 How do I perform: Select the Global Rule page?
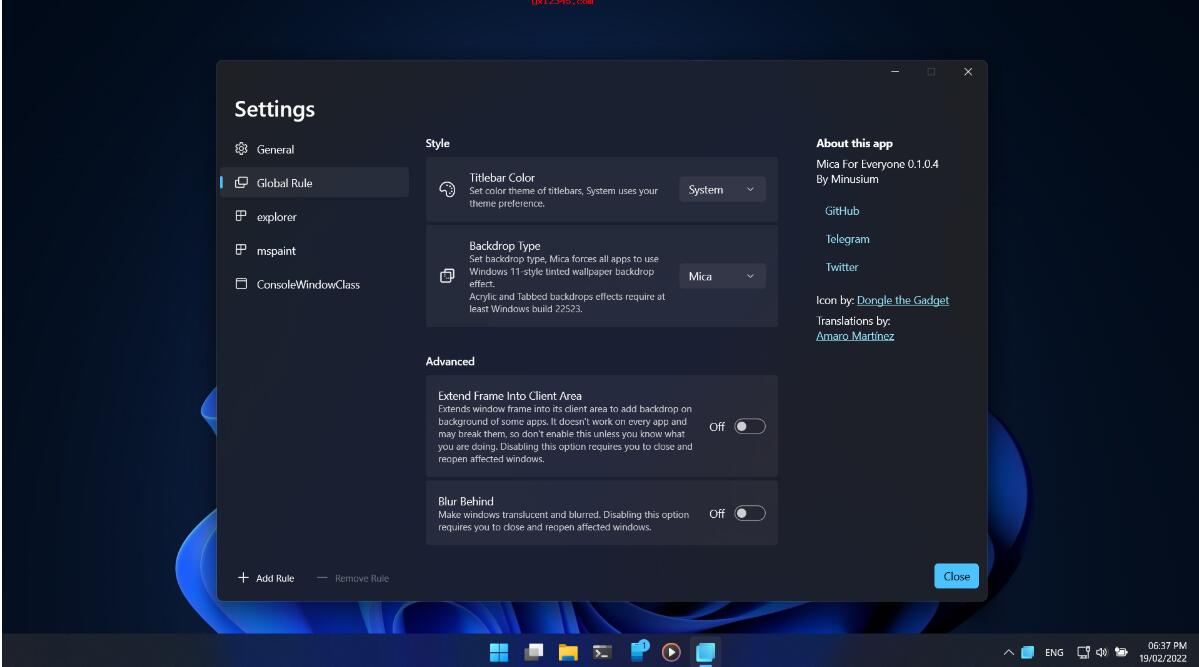314,183
